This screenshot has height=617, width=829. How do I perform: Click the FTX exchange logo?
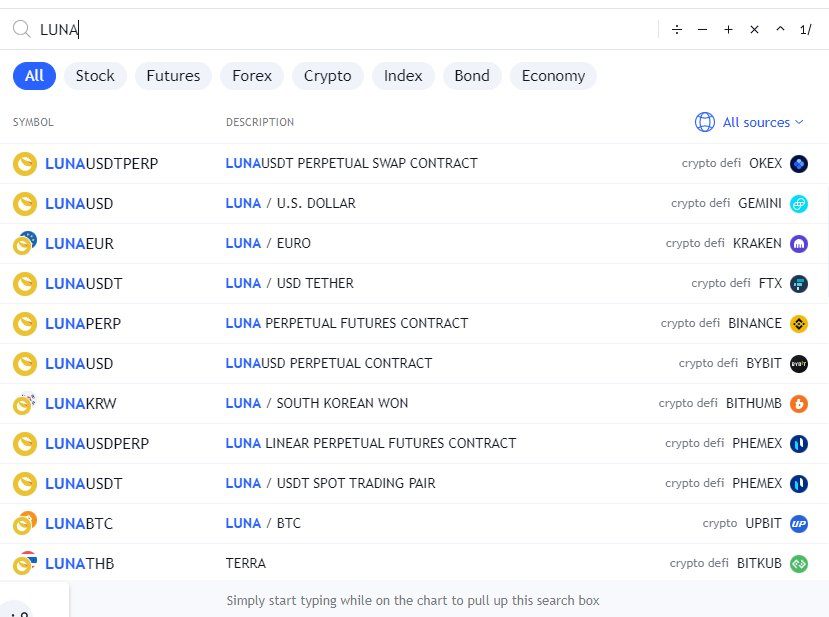coord(799,284)
